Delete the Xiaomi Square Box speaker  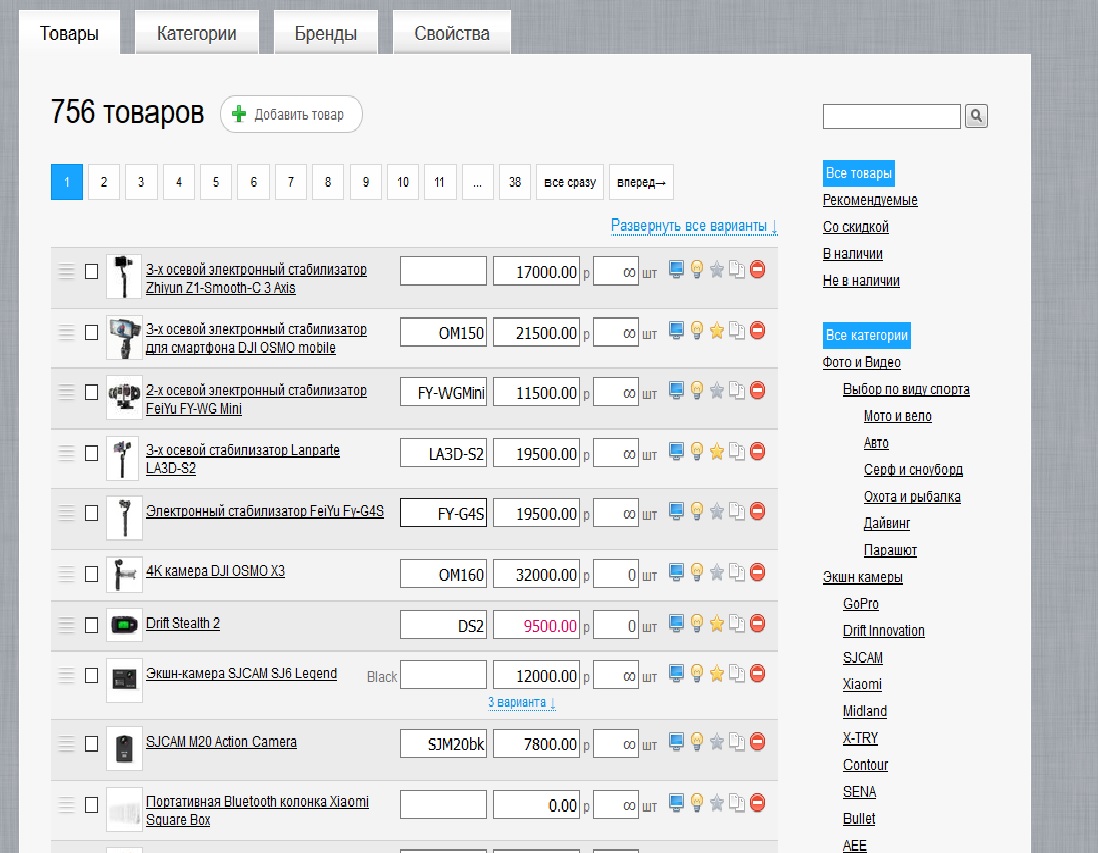(x=758, y=803)
